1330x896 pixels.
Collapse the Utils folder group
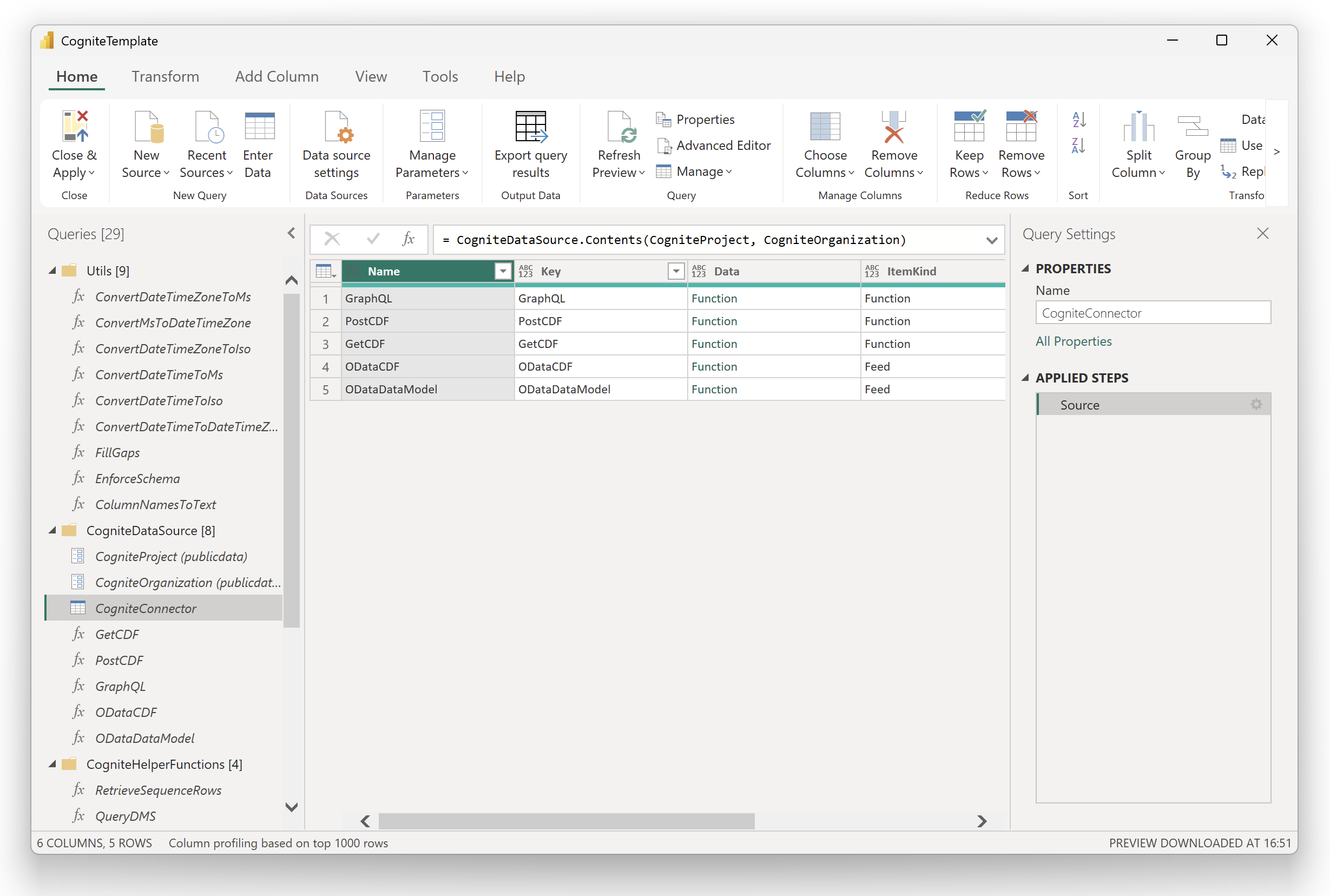tap(52, 271)
